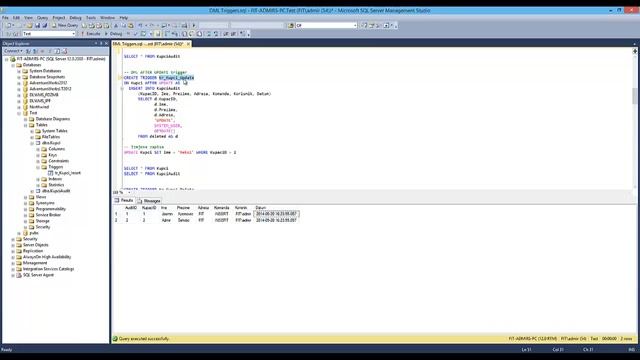
Task: Expand the dbo.KupciAudit table node
Action: click(32, 191)
